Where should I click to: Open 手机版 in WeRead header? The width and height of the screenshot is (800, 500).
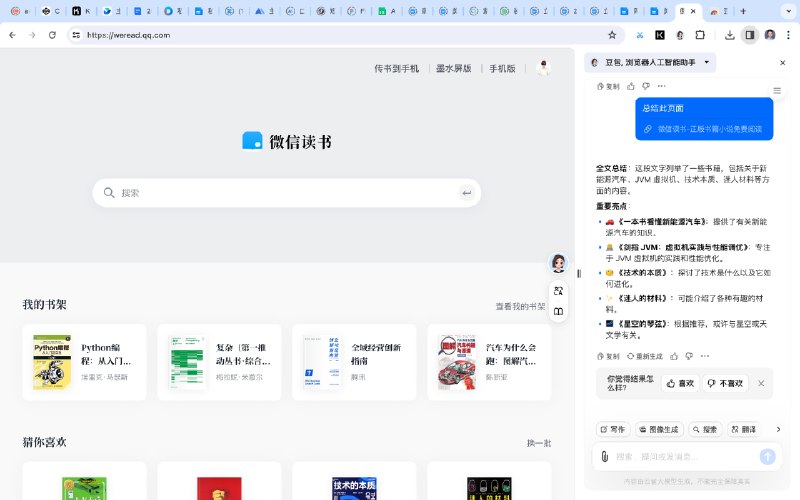502,68
